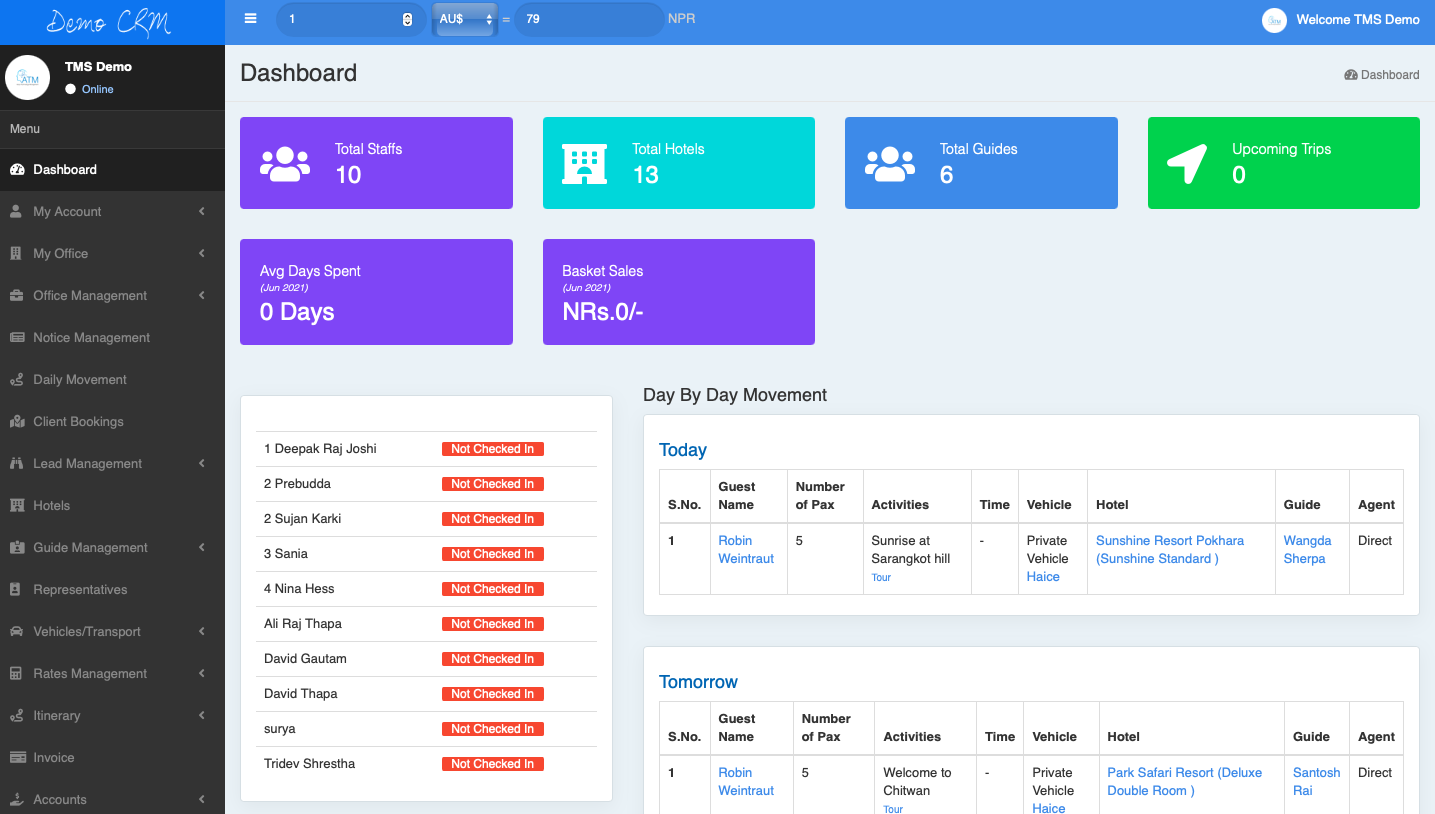Click the Office Management briefcase icon

(16, 296)
